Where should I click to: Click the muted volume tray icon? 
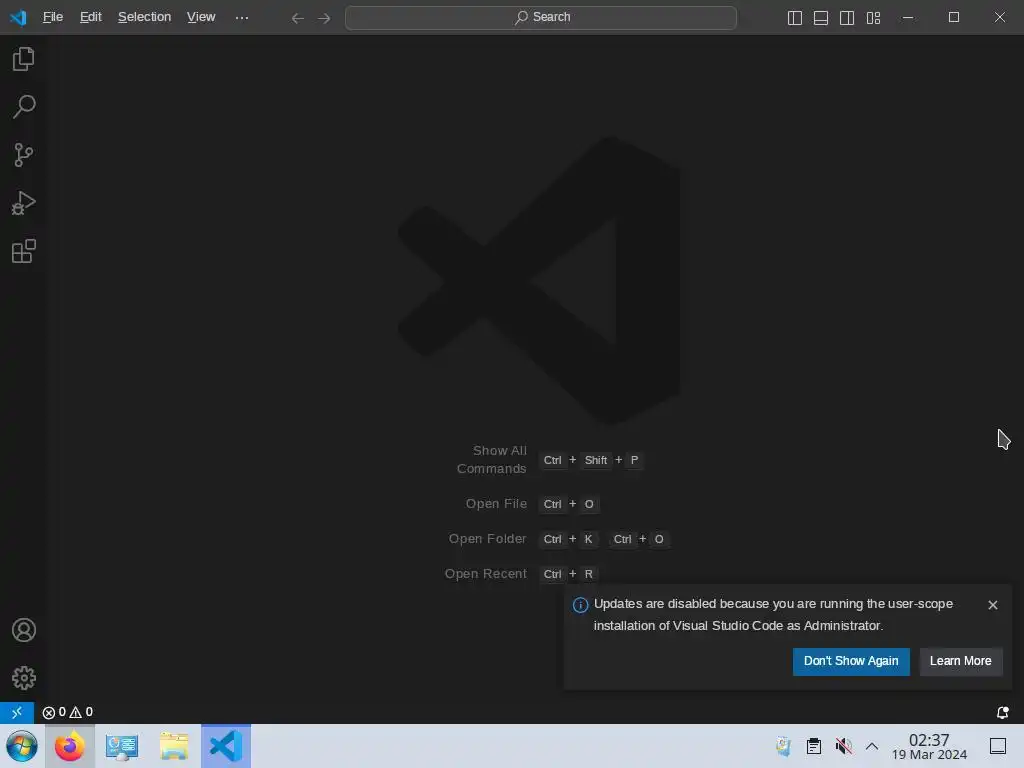[x=843, y=746]
